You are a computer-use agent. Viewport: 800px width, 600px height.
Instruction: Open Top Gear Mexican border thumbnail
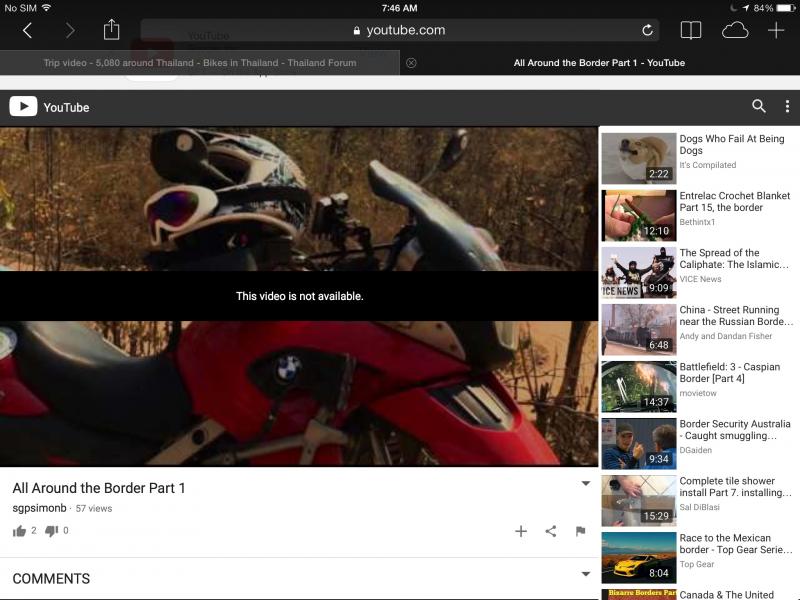[639, 558]
